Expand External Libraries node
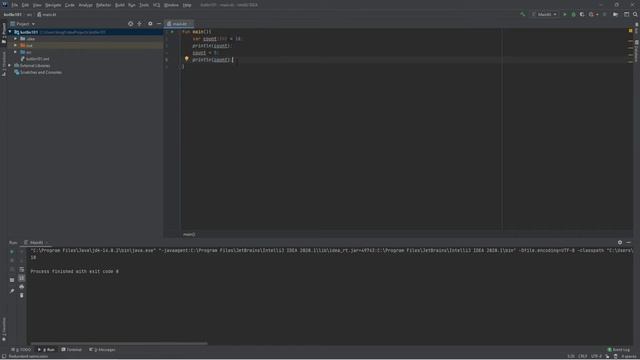 click(x=10, y=65)
